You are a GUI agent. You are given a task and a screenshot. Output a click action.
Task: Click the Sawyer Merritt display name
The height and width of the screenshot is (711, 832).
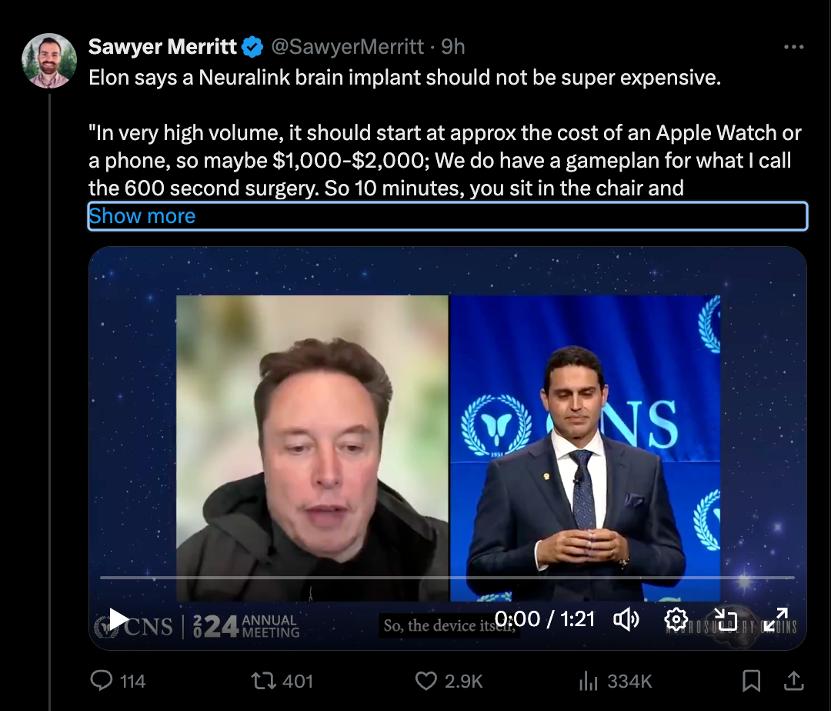point(162,47)
